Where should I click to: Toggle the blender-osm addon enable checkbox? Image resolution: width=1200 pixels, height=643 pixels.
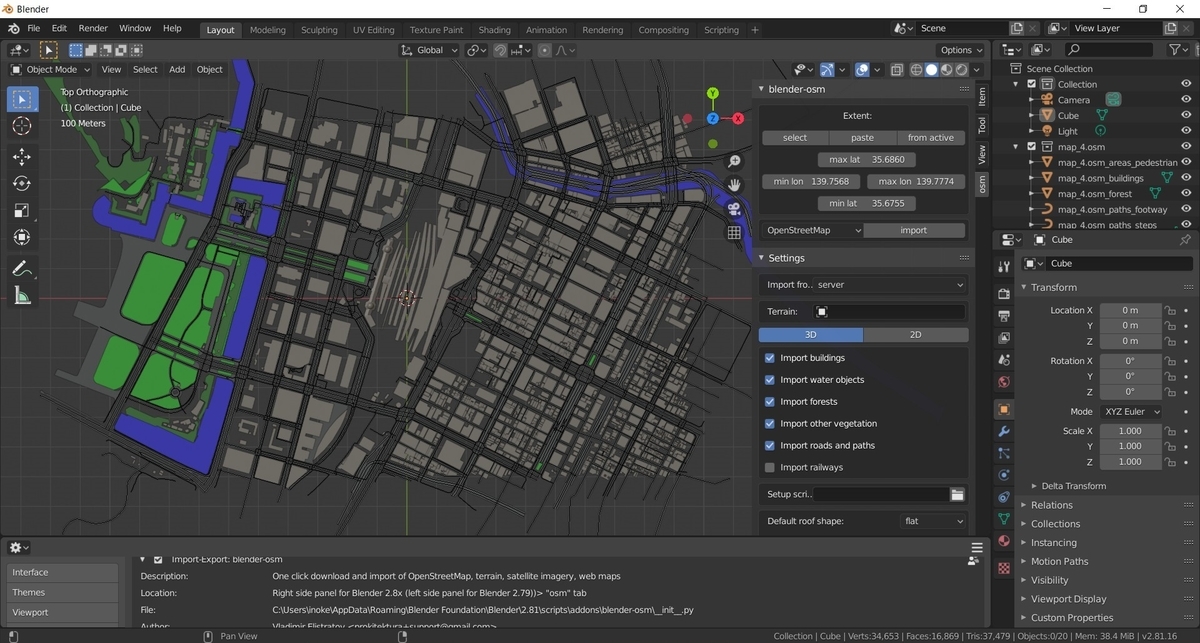158,560
